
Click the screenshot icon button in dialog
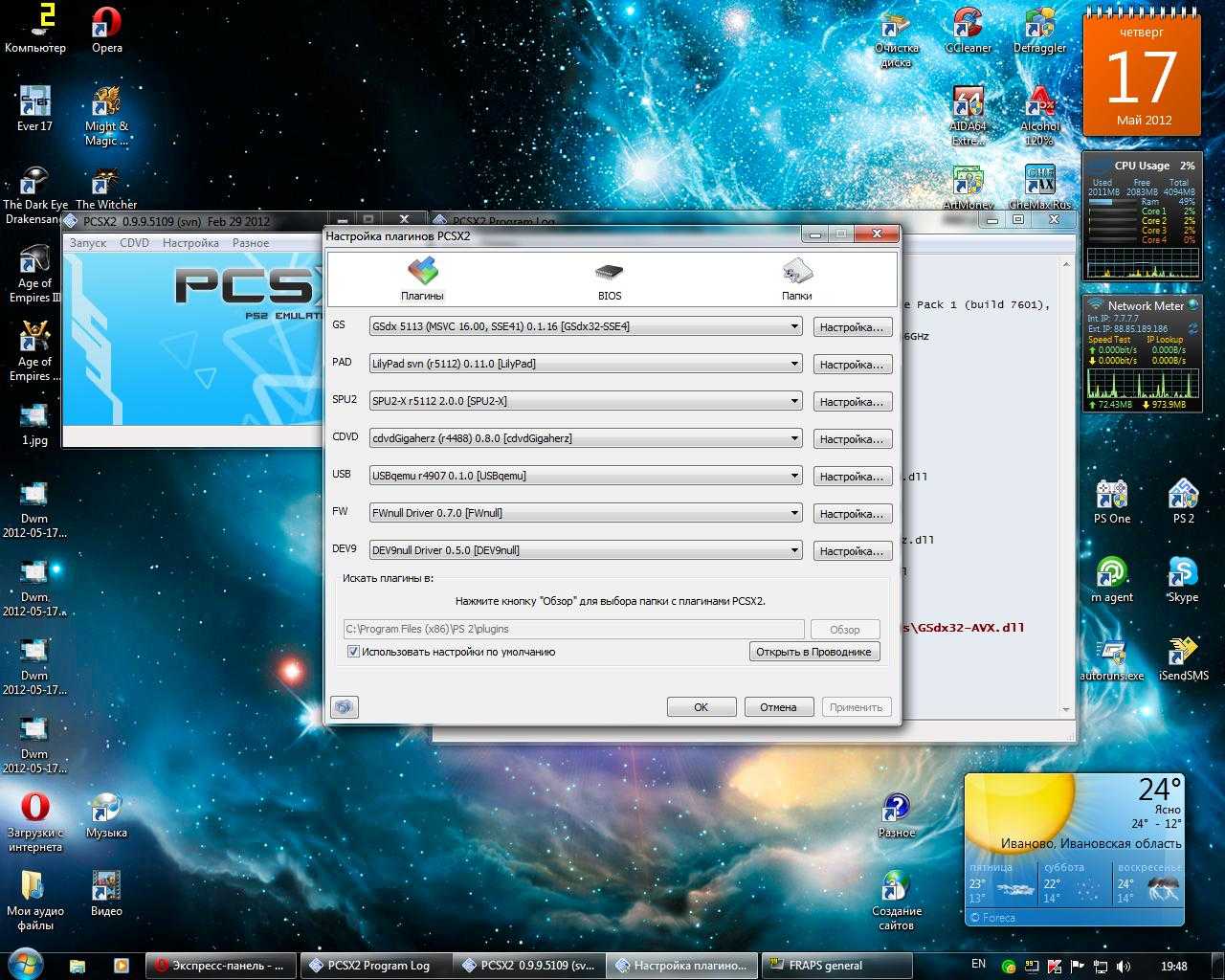click(x=344, y=707)
